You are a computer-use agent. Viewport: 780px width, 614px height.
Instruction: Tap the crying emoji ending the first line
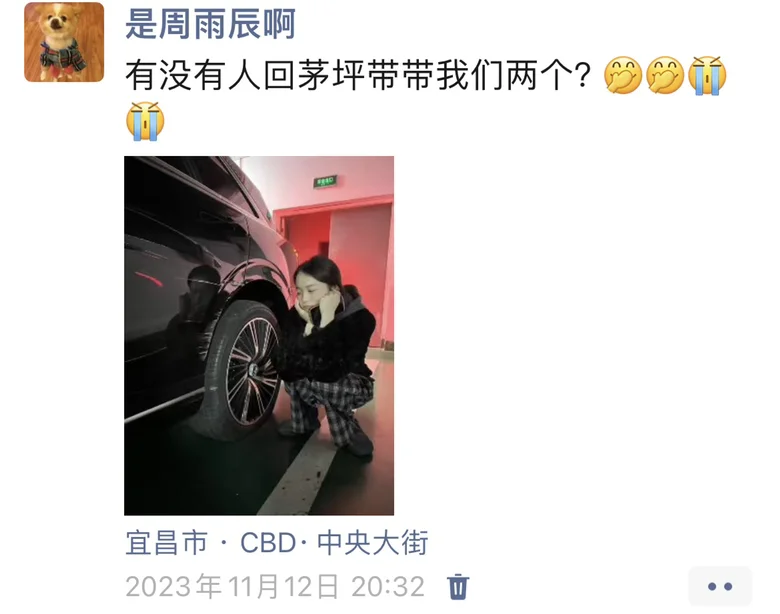tap(707, 76)
